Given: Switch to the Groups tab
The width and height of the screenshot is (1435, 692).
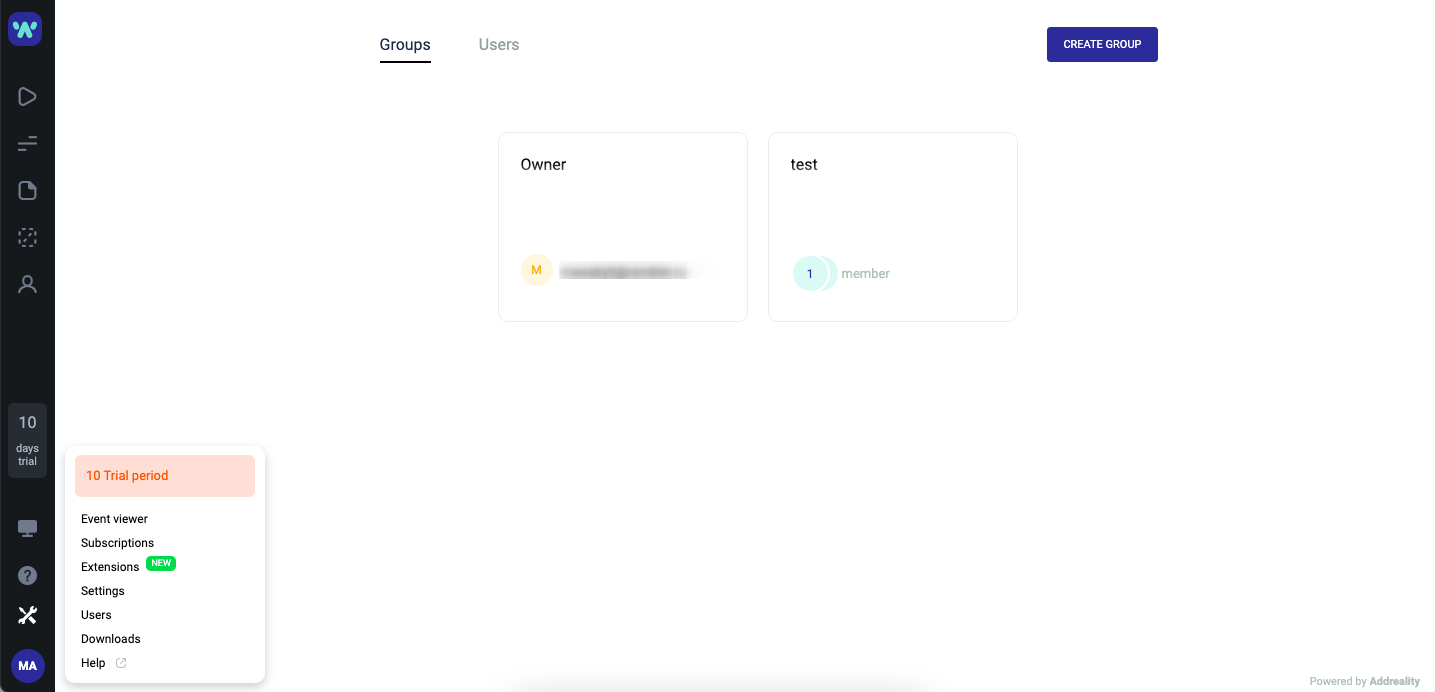Looking at the screenshot, I should pyautogui.click(x=405, y=44).
